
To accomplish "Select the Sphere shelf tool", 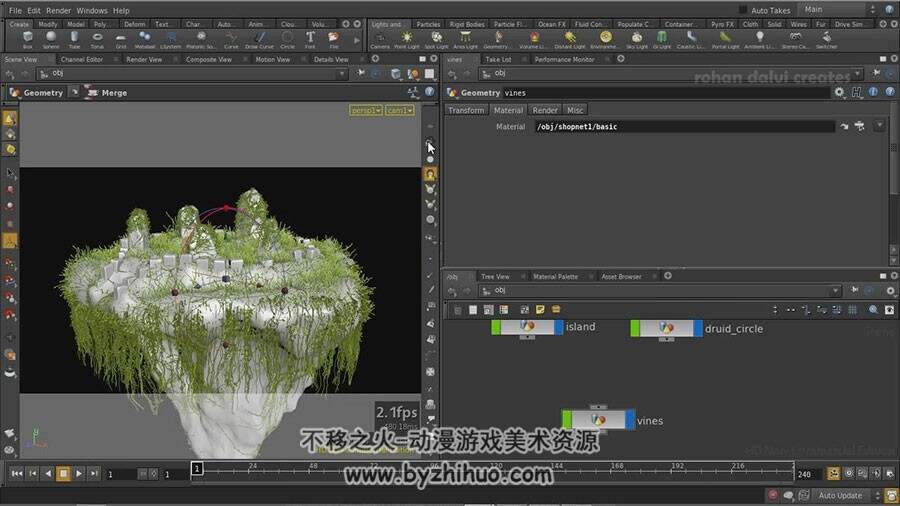I will pos(51,40).
